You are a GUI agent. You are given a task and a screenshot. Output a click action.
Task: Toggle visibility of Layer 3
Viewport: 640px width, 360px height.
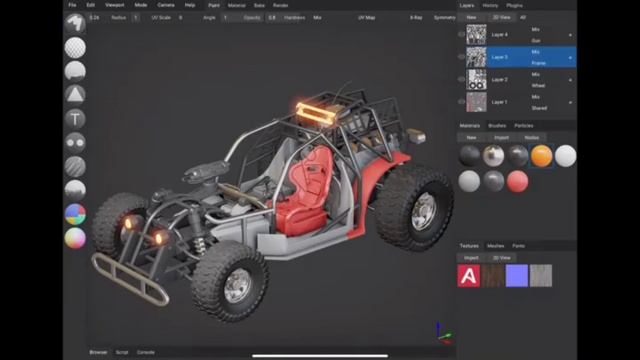point(461,57)
